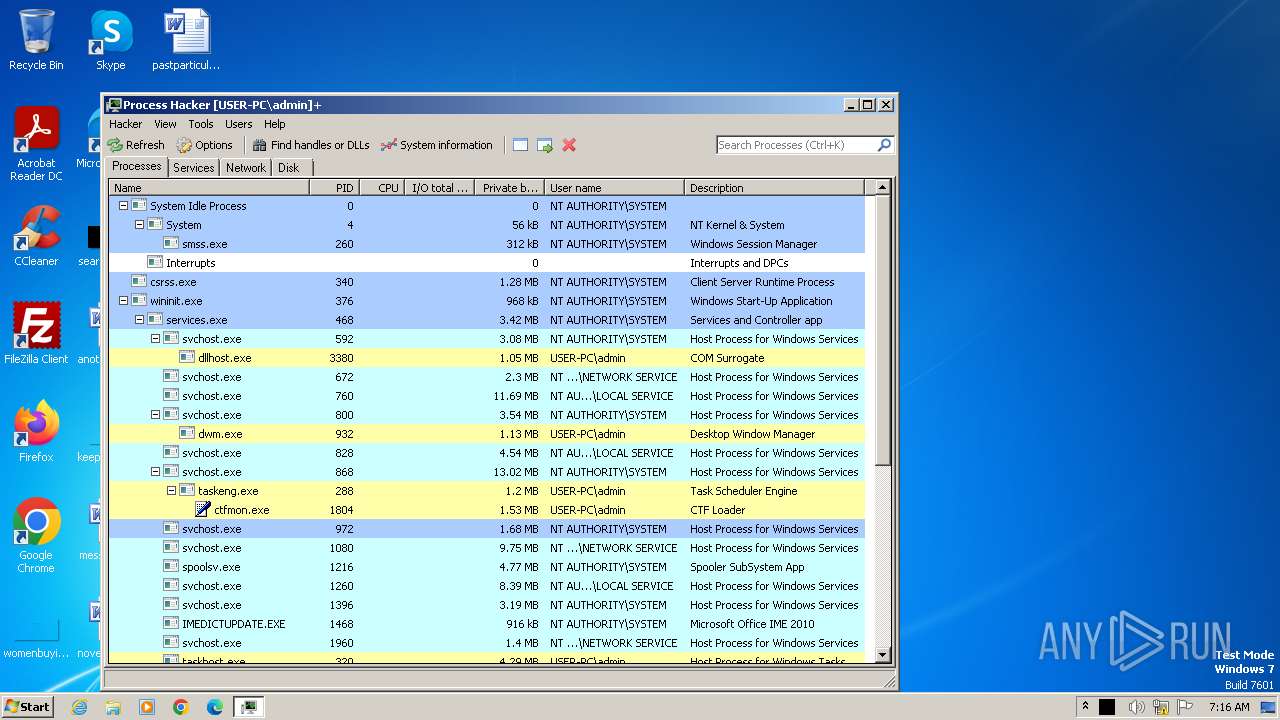The height and width of the screenshot is (720, 1280).
Task: Select the Interrupts row
Action: [487, 263]
